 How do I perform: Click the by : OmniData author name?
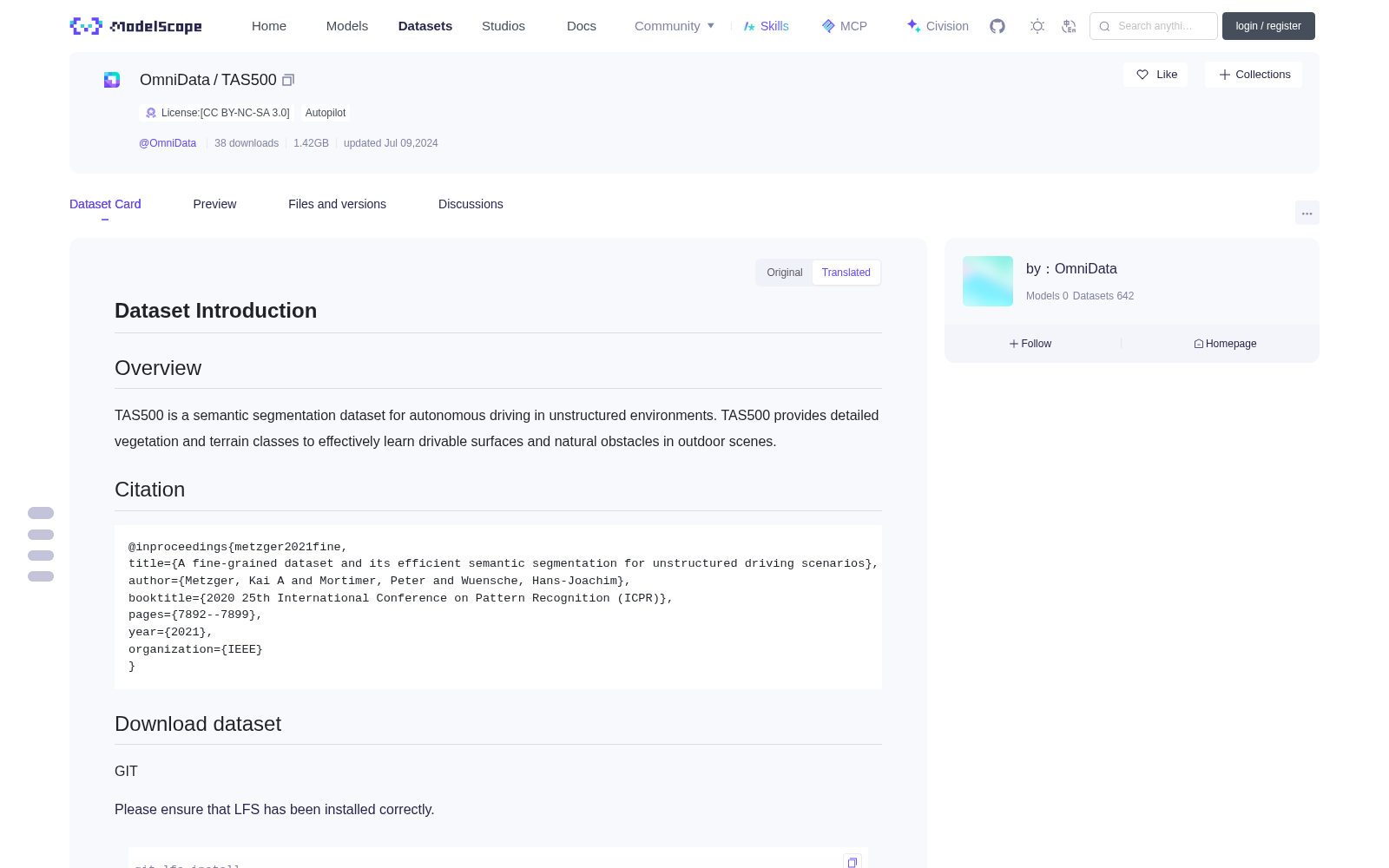coord(1071,269)
